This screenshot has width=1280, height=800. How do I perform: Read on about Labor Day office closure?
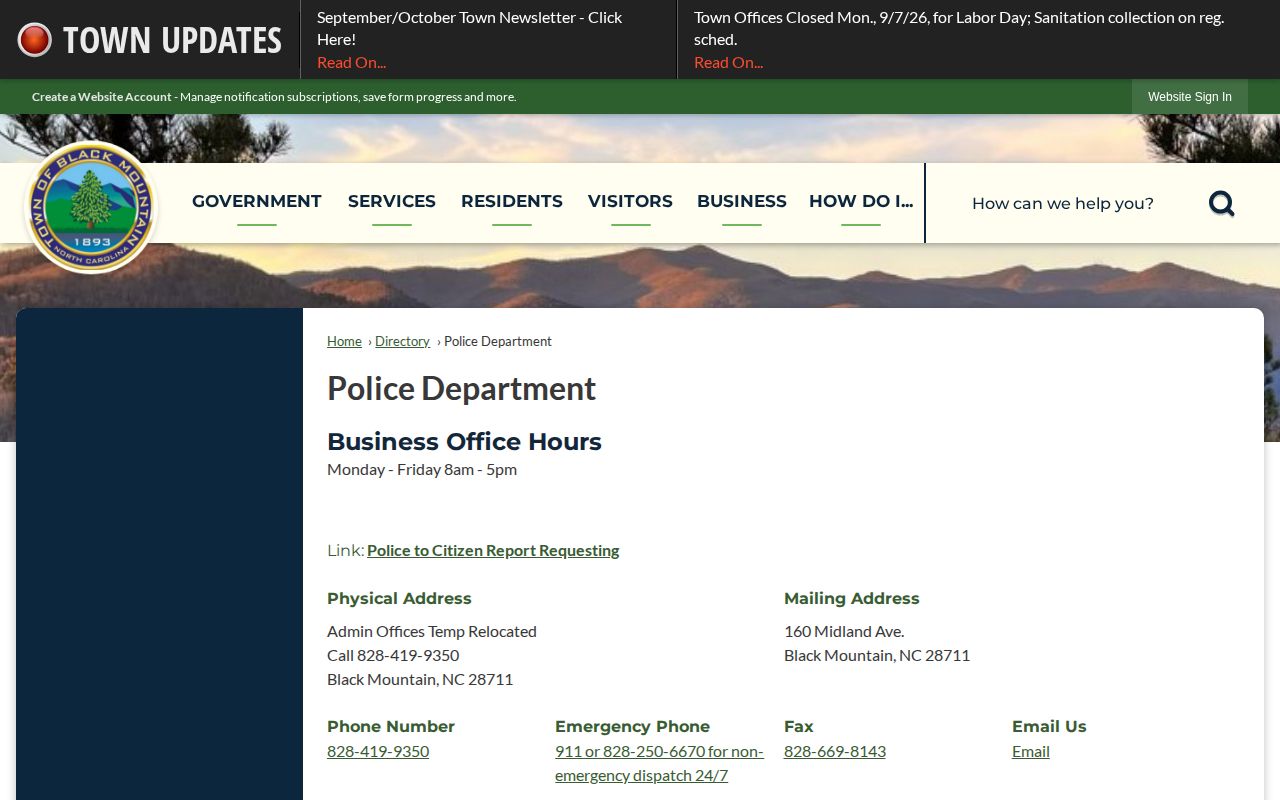coord(728,62)
